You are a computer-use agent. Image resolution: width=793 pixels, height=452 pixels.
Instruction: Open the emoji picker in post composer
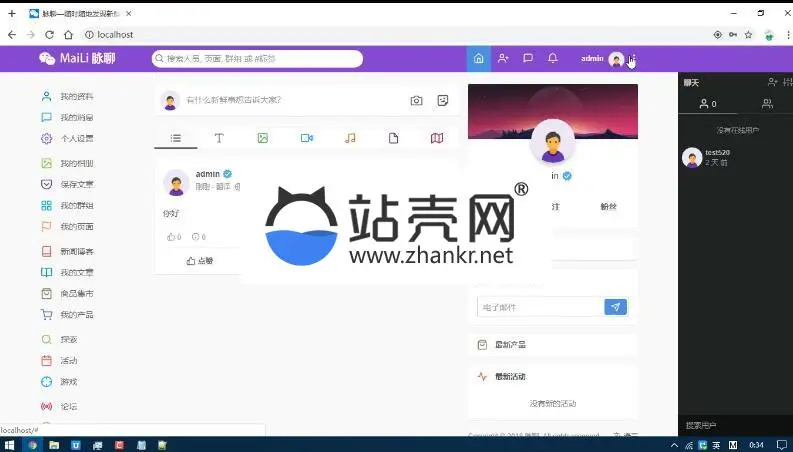[x=443, y=100]
